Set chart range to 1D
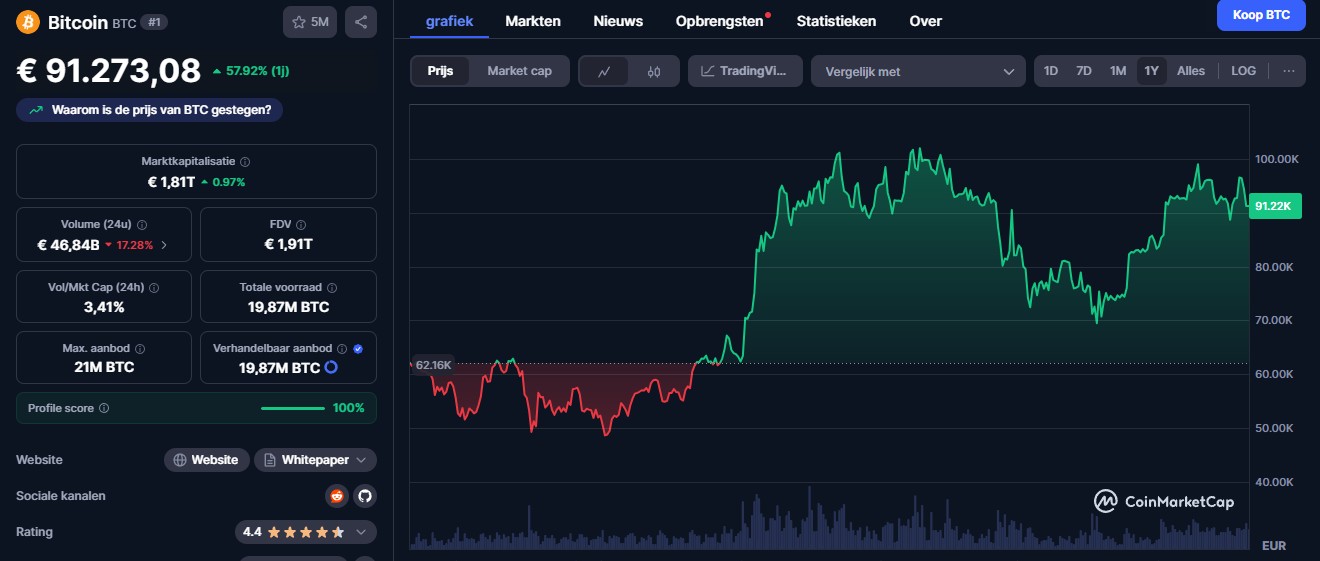The height and width of the screenshot is (561, 1320). coord(1051,71)
